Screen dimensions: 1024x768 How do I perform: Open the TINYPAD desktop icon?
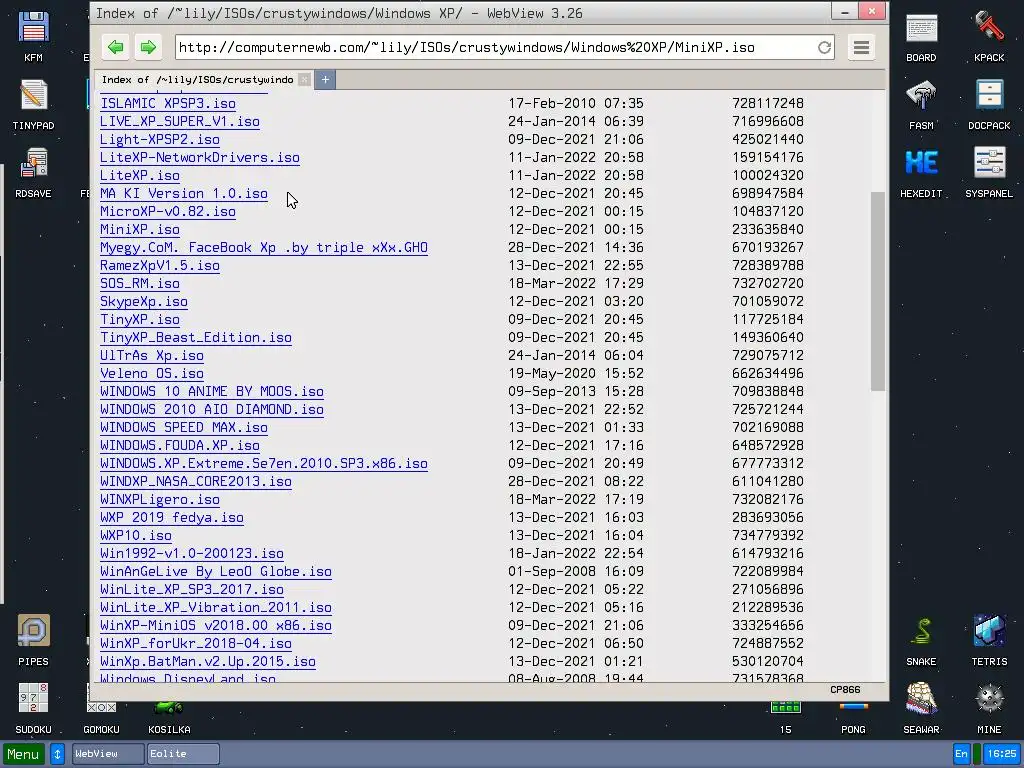(x=33, y=104)
